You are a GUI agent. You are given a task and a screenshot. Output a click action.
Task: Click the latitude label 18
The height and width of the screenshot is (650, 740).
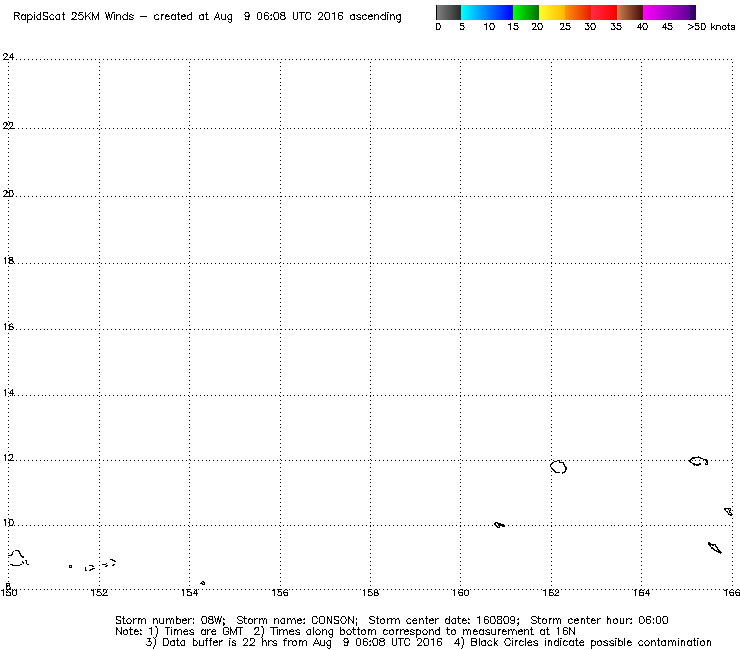coord(8,261)
